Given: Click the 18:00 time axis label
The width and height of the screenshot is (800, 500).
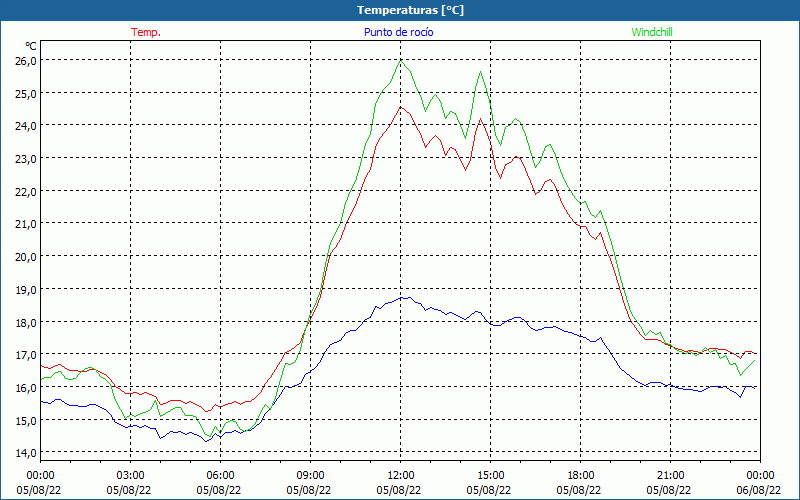Looking at the screenshot, I should pos(581,475).
